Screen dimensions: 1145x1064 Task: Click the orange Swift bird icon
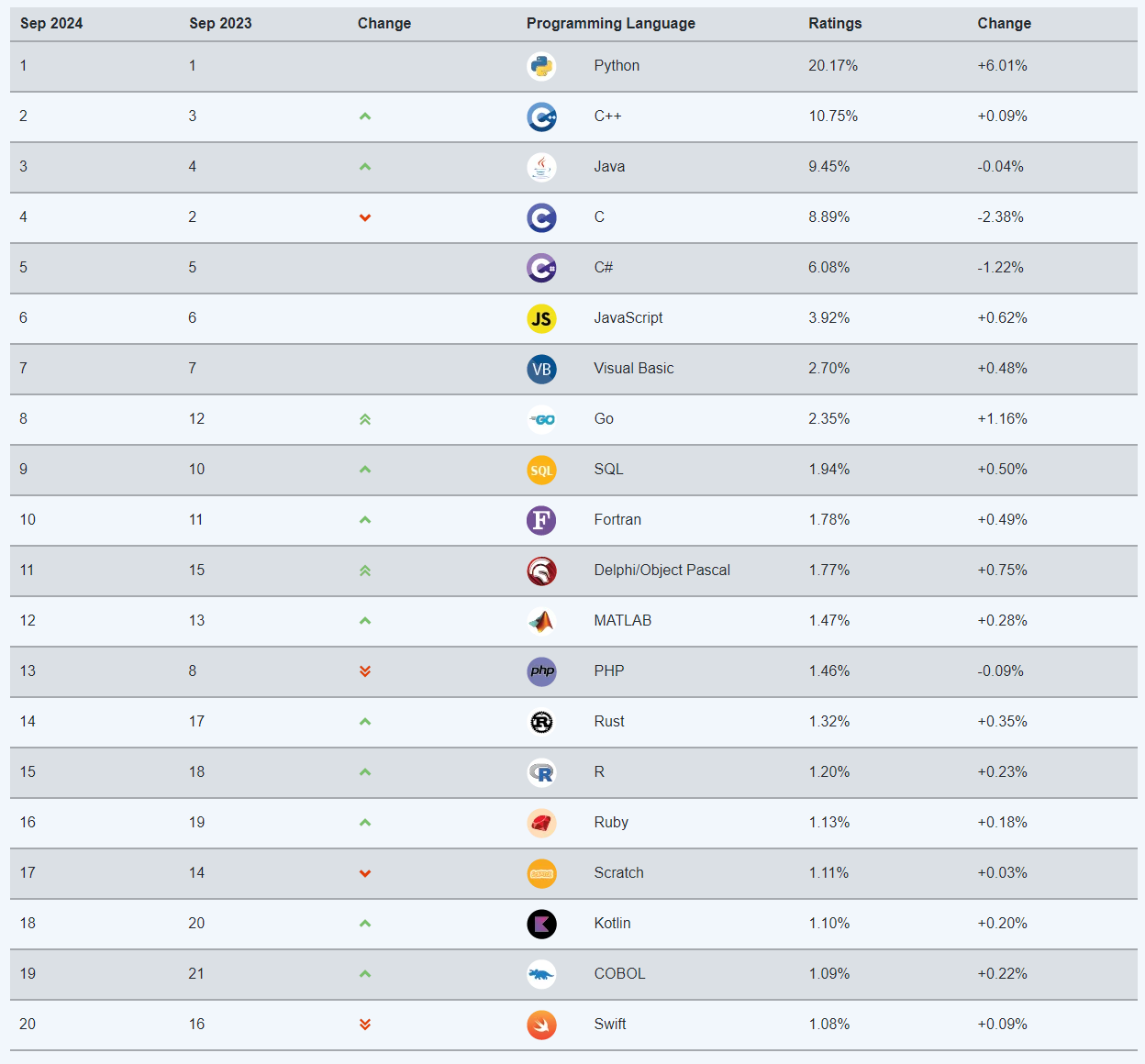[541, 1025]
